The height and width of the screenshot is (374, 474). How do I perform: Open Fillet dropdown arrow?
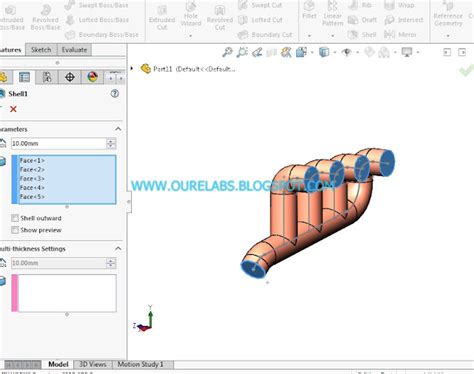pos(309,35)
